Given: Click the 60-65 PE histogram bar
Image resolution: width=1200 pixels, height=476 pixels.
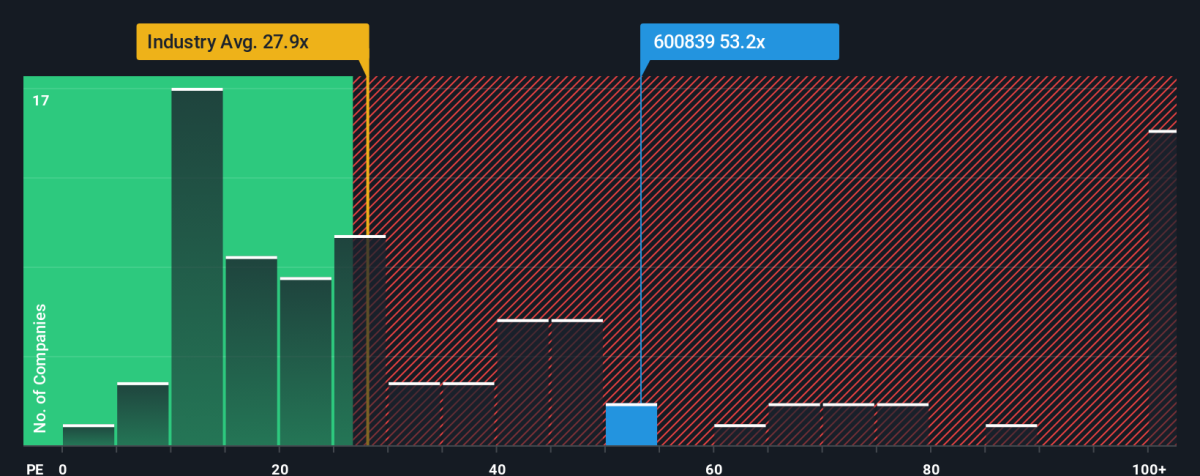Looking at the screenshot, I should (740, 435).
